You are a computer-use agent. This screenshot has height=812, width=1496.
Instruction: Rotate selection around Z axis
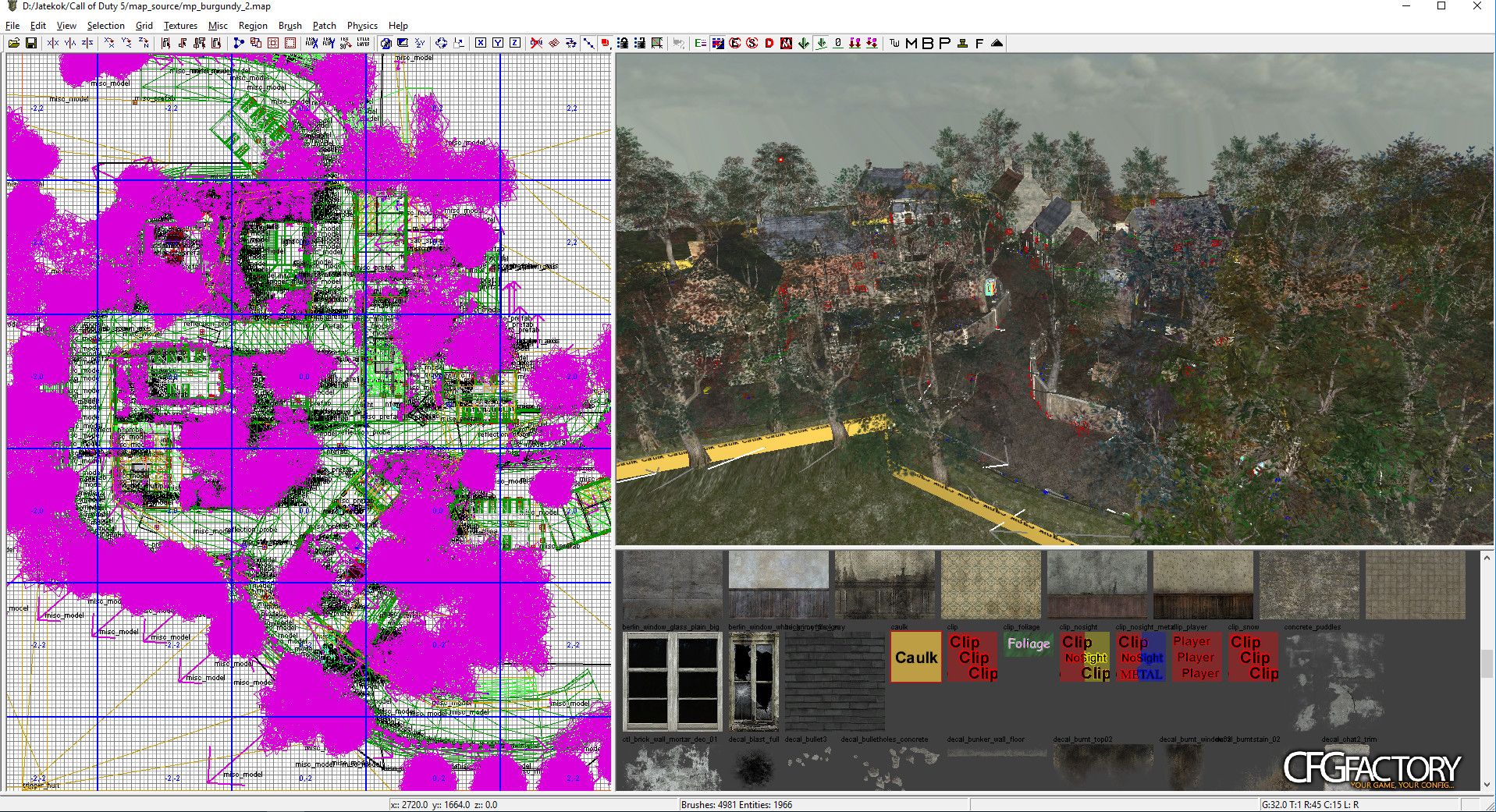(144, 44)
